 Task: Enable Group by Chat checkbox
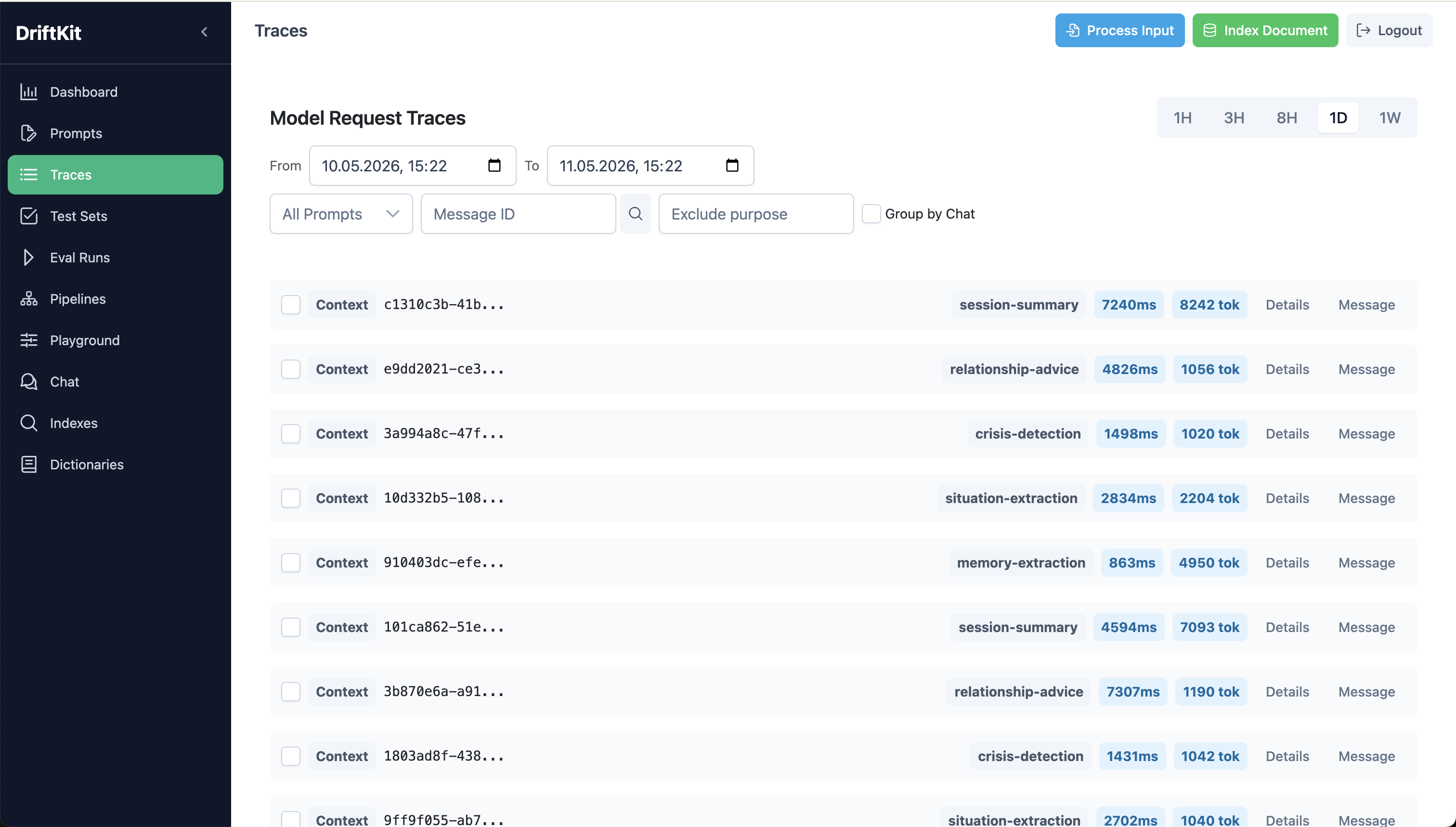pyautogui.click(x=871, y=214)
